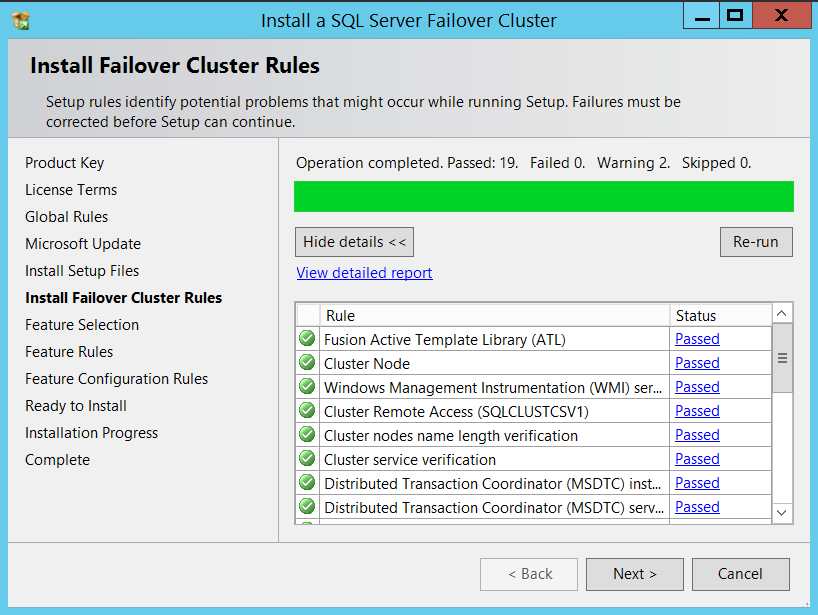Select the Complete step
Image resolution: width=818 pixels, height=615 pixels.
(x=57, y=460)
